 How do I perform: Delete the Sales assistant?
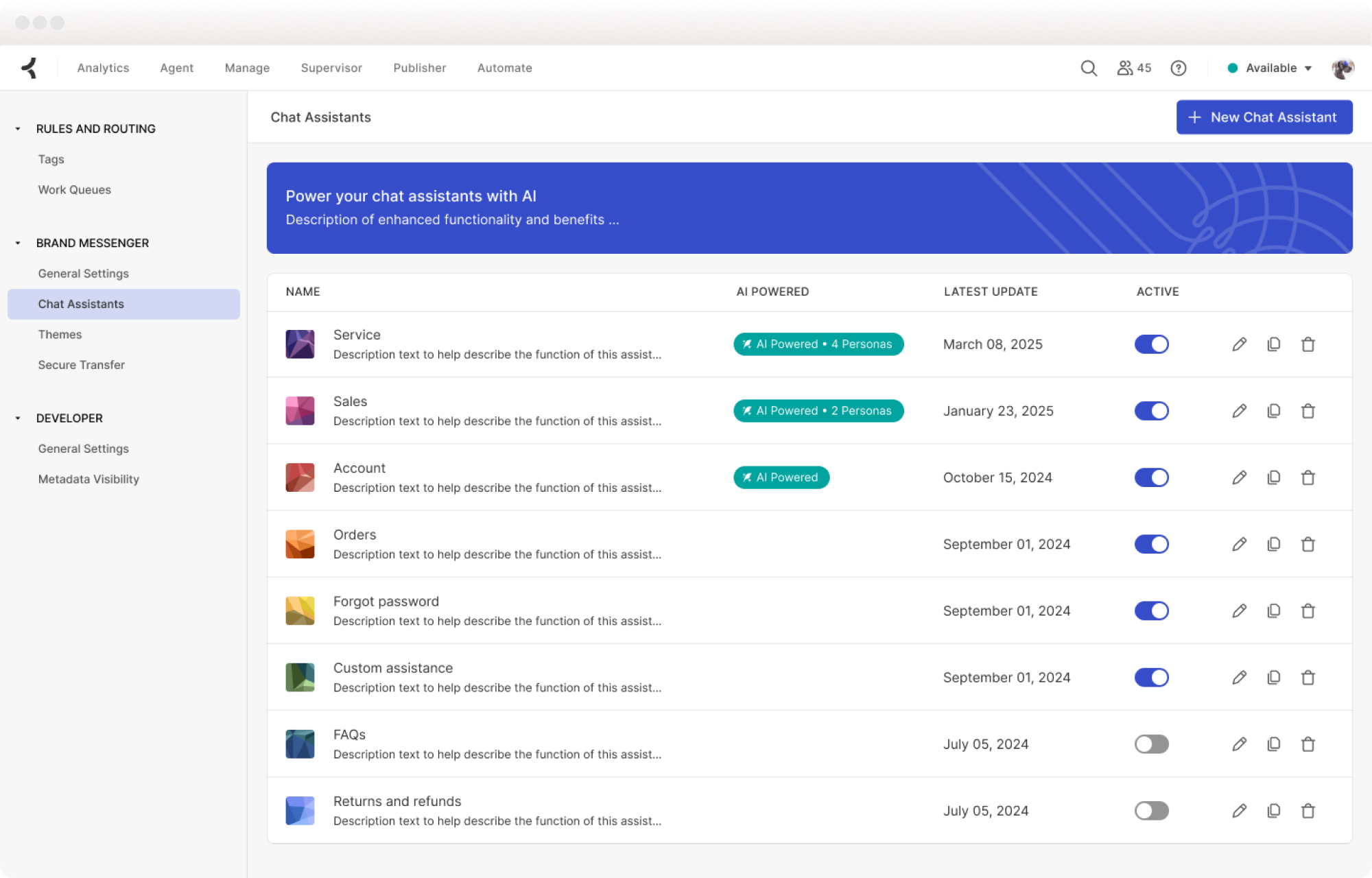click(1308, 411)
